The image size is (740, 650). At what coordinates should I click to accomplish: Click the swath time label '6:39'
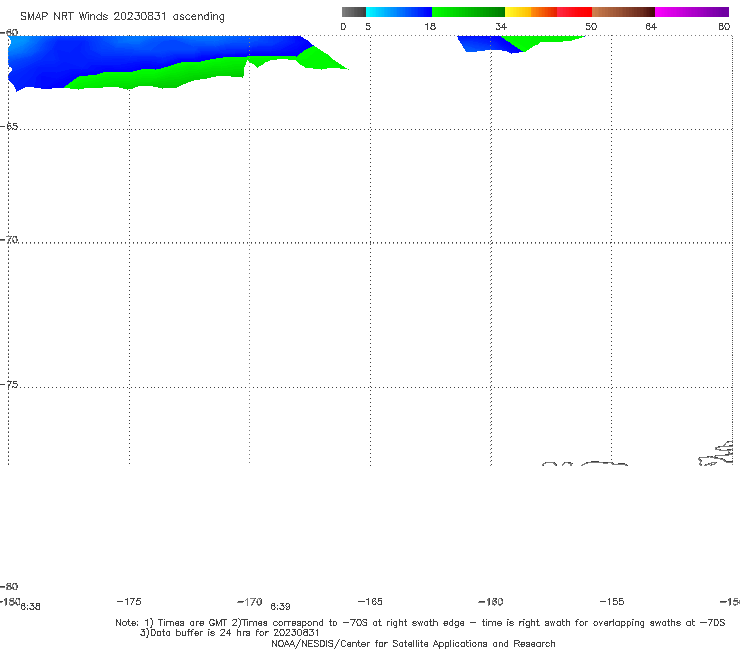tap(280, 607)
